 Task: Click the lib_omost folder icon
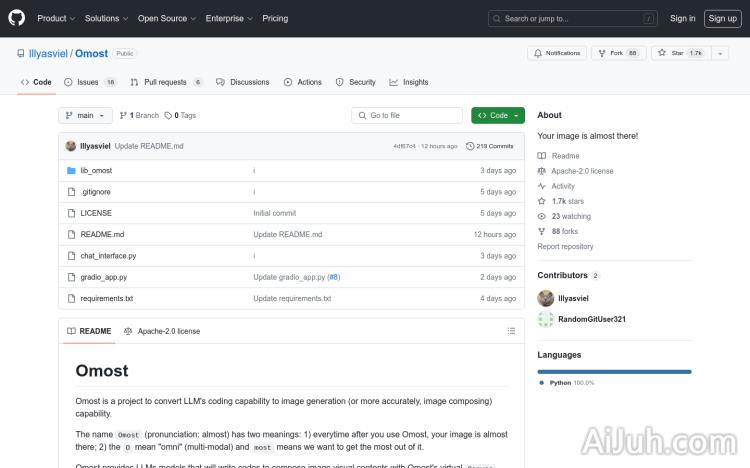point(71,171)
